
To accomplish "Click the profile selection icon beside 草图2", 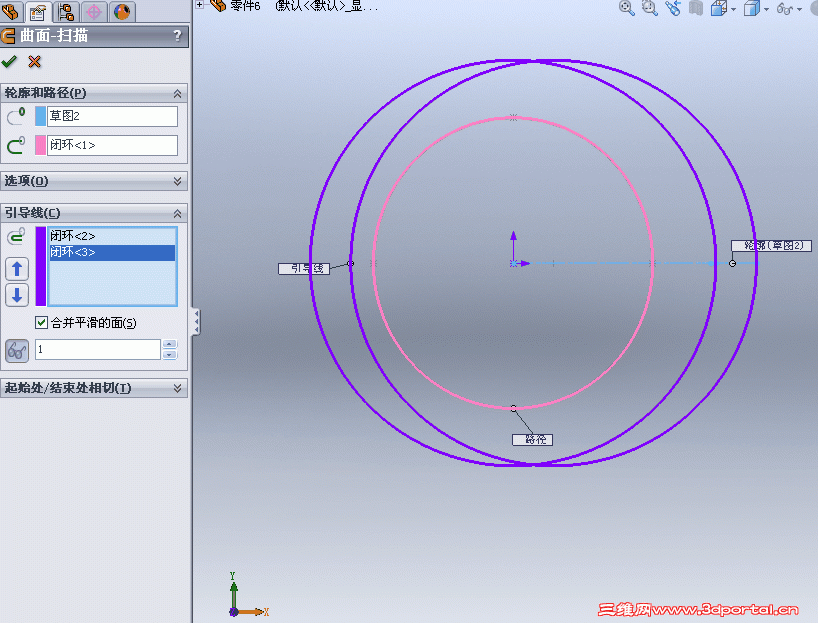I will pyautogui.click(x=16, y=116).
